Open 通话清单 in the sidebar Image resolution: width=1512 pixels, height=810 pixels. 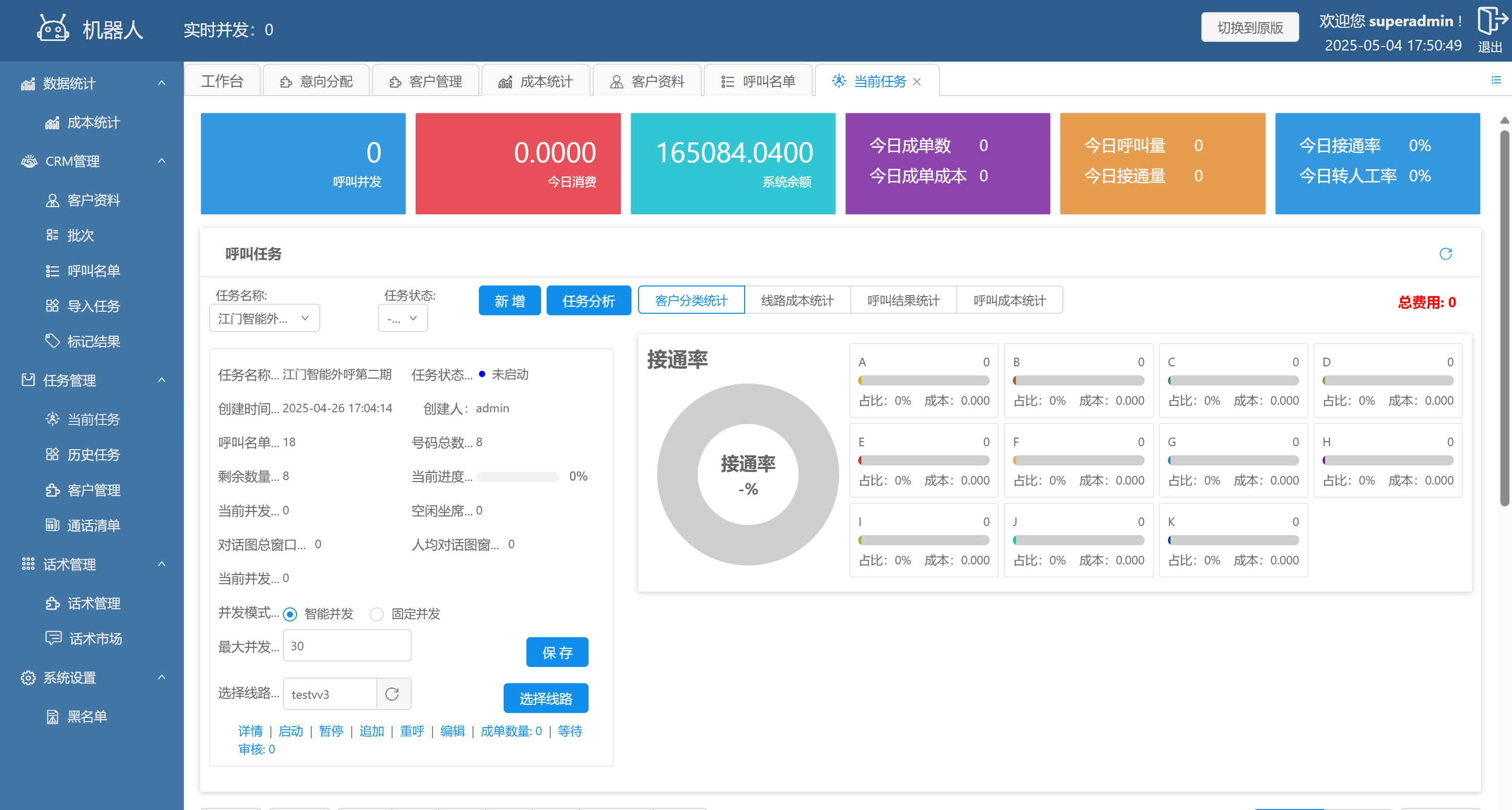tap(93, 526)
